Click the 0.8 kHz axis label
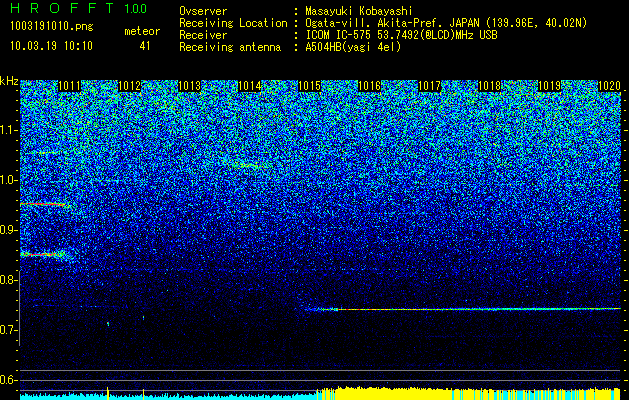The width and height of the screenshot is (629, 400). pyautogui.click(x=8, y=280)
